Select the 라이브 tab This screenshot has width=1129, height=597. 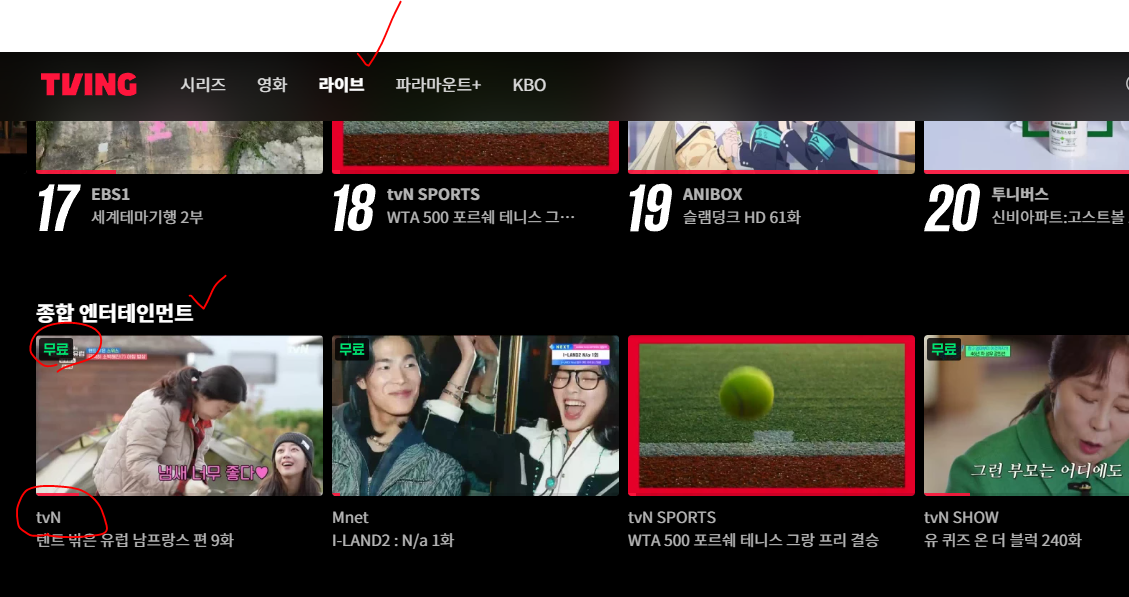click(x=341, y=85)
